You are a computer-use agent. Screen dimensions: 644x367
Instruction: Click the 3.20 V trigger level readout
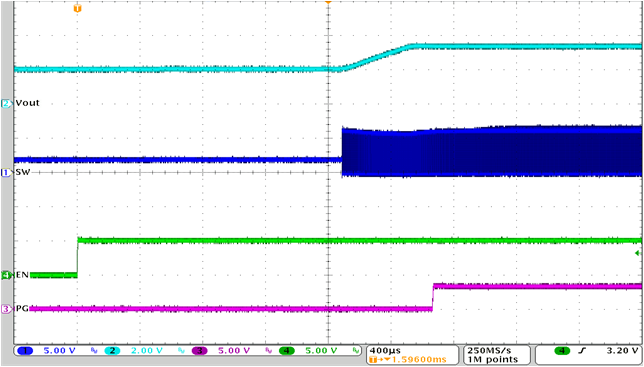tap(624, 351)
